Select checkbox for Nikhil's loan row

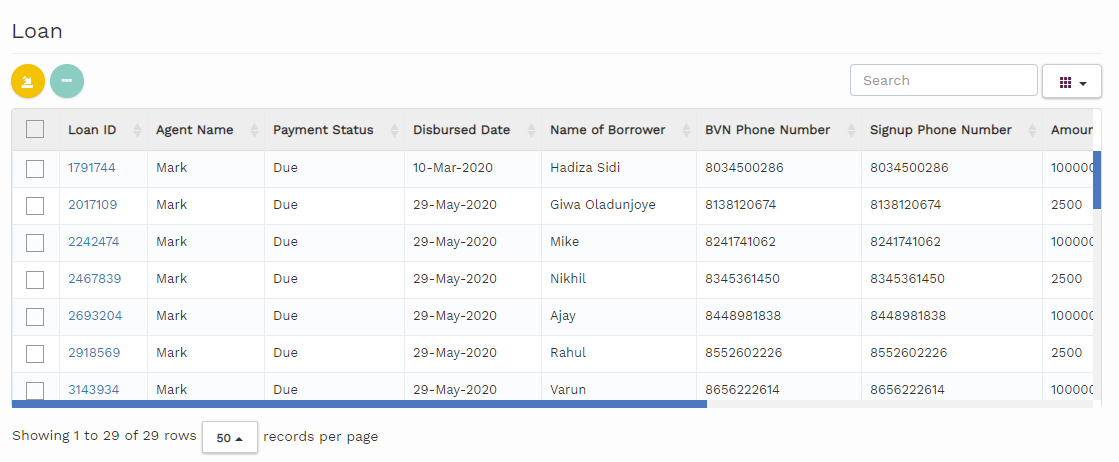pyautogui.click(x=35, y=279)
